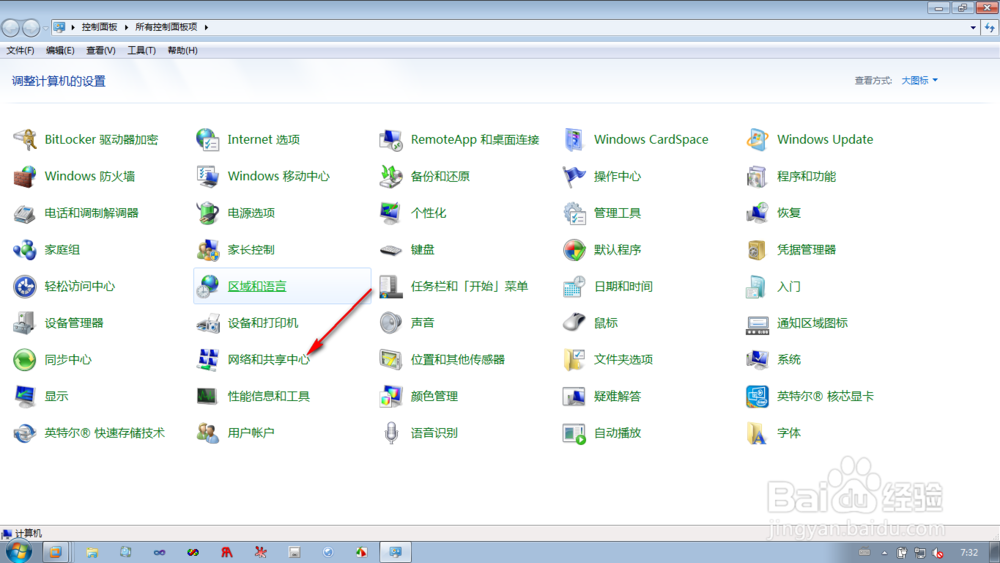Open the 程序和功能 icon
The height and width of the screenshot is (563, 1000).
click(757, 177)
